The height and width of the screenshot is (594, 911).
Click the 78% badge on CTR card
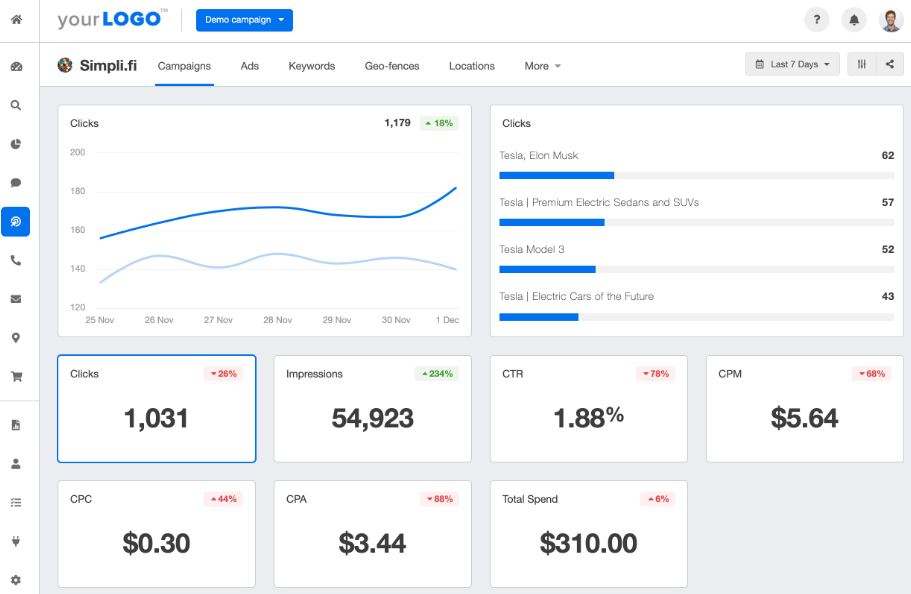[x=655, y=374]
